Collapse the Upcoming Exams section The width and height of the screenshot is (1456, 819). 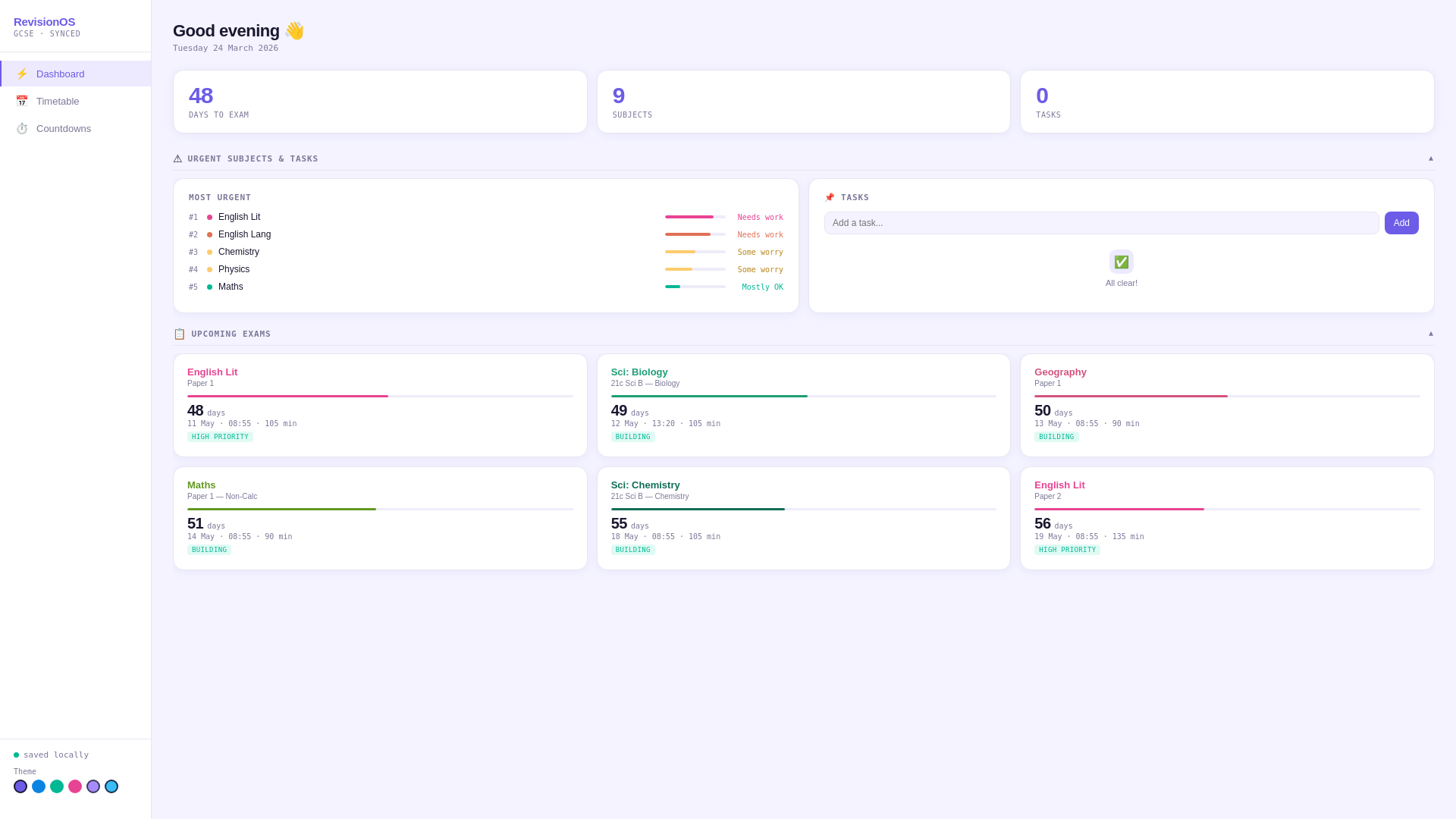coord(1430,334)
